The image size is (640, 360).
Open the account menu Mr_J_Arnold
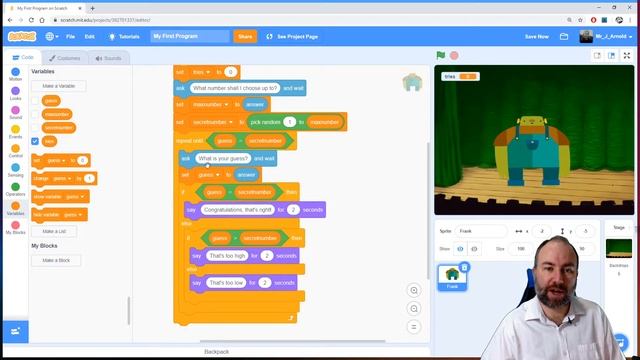click(x=606, y=36)
